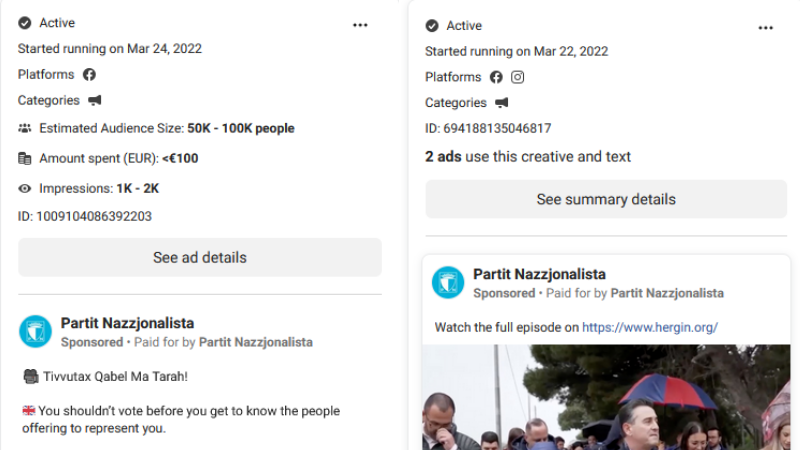
Task: Click the right ad's Active status checkmark icon
Action: pyautogui.click(x=432, y=26)
